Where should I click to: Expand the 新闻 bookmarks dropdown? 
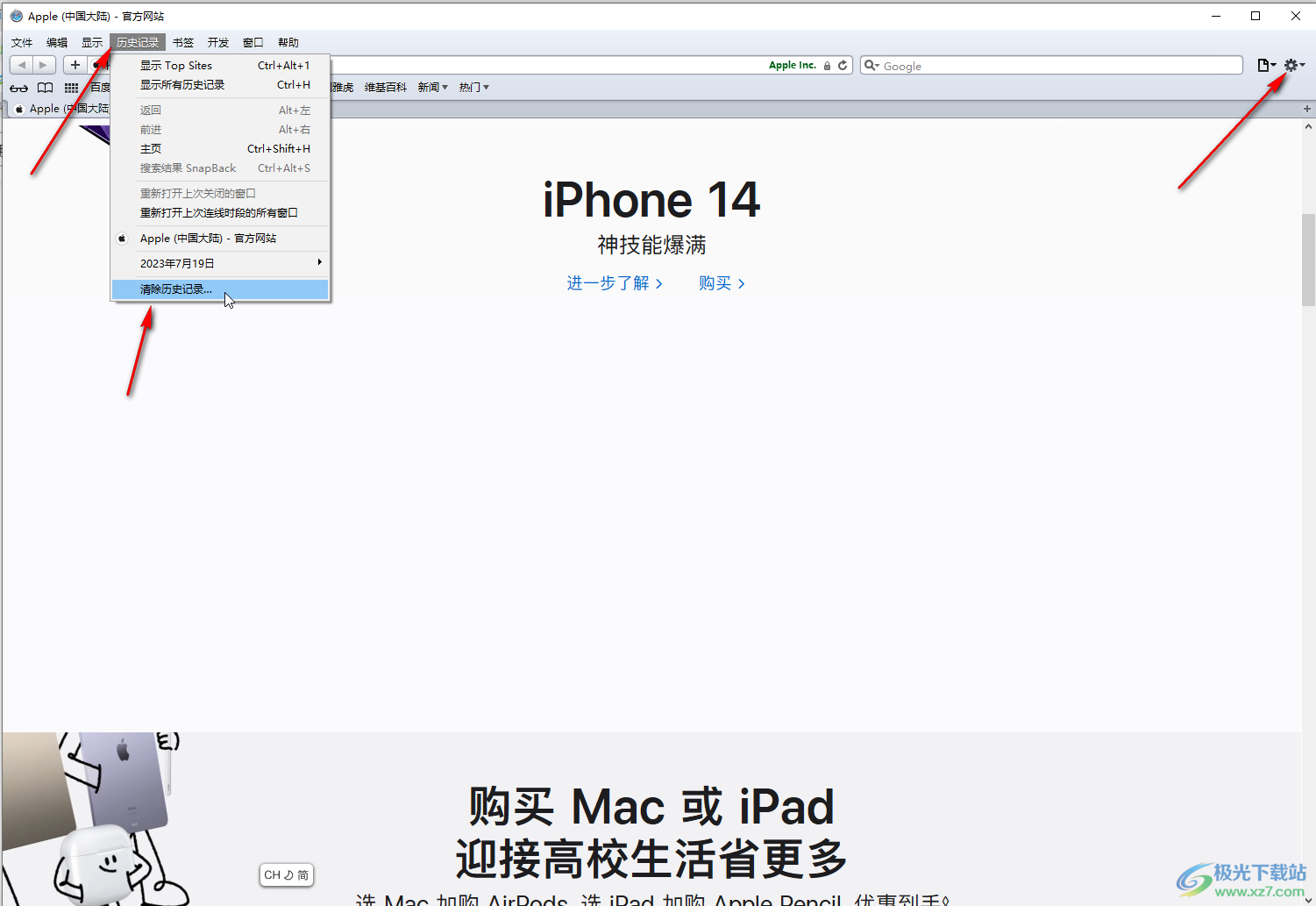tap(433, 88)
